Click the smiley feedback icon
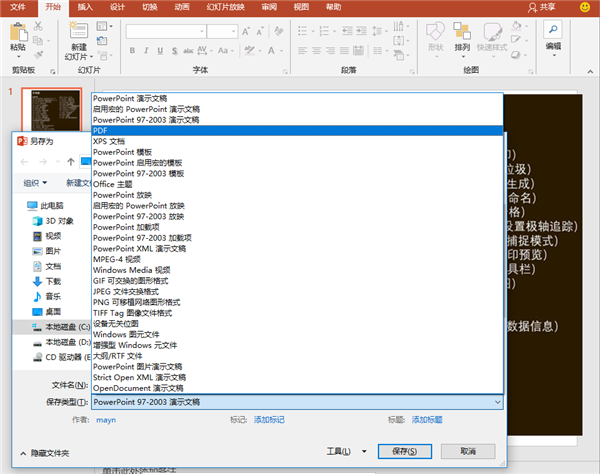The width and height of the screenshot is (600, 474). point(585,7)
